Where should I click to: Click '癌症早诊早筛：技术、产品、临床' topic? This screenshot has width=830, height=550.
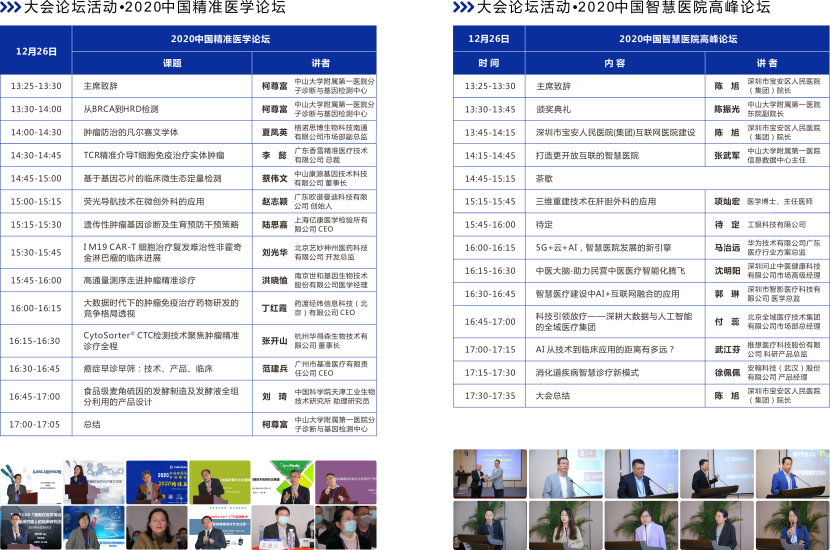click(148, 368)
